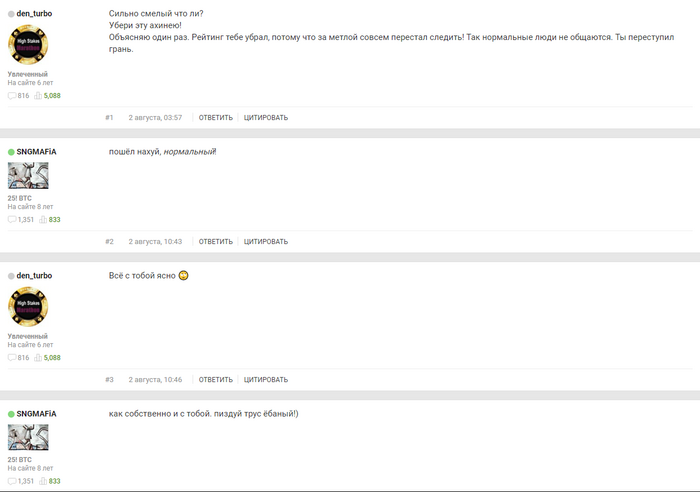The image size is (700, 492).
Task: Open permalink #2 of second post
Action: [x=109, y=242]
